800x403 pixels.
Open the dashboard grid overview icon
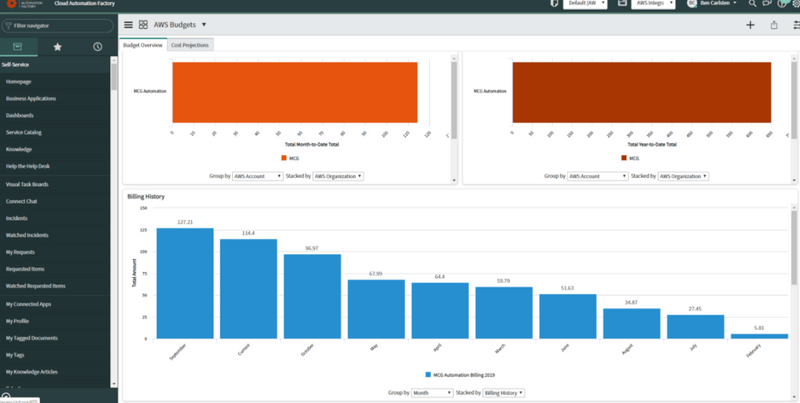[143, 25]
